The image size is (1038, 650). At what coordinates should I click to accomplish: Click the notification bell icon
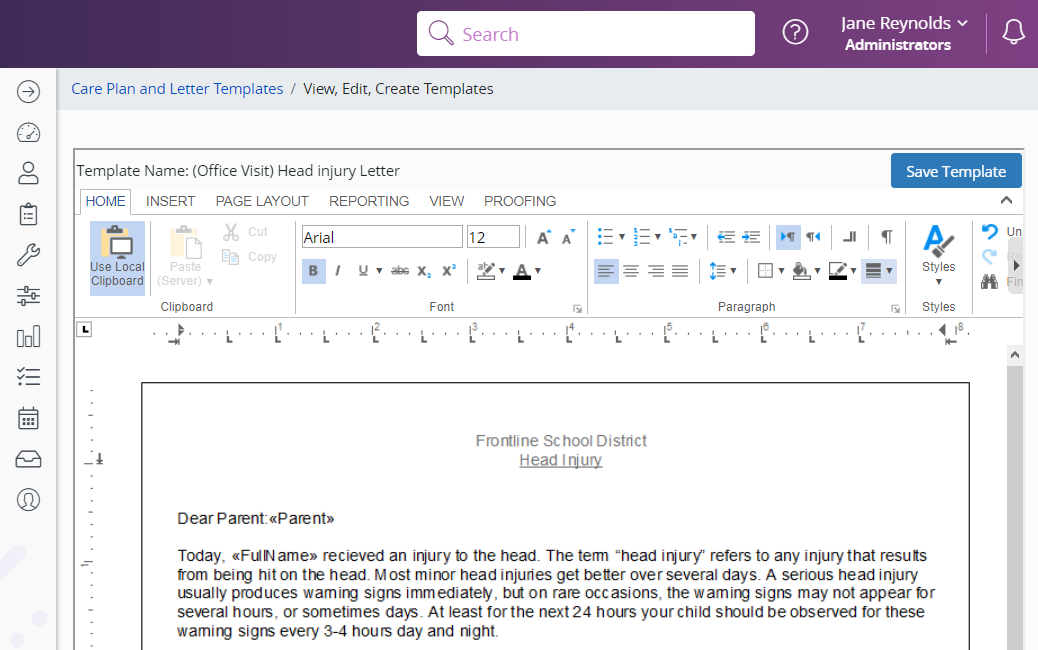pyautogui.click(x=1013, y=31)
